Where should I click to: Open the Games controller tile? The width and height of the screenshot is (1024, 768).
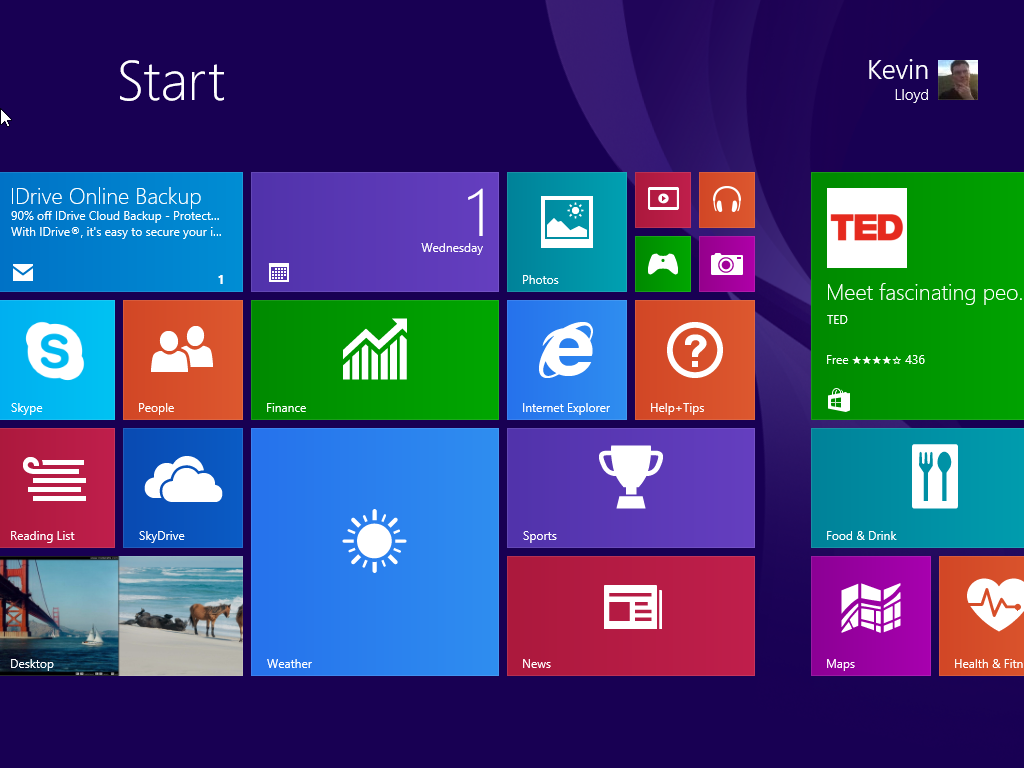[x=663, y=264]
